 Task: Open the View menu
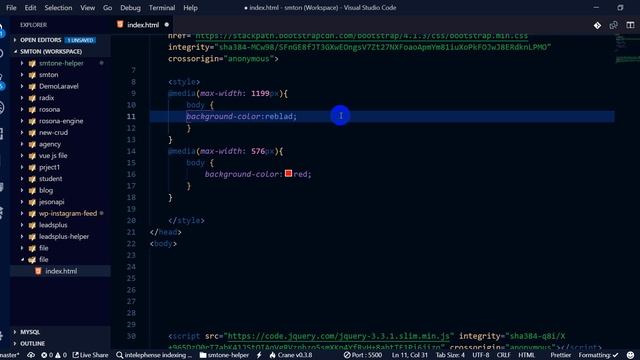click(x=87, y=8)
